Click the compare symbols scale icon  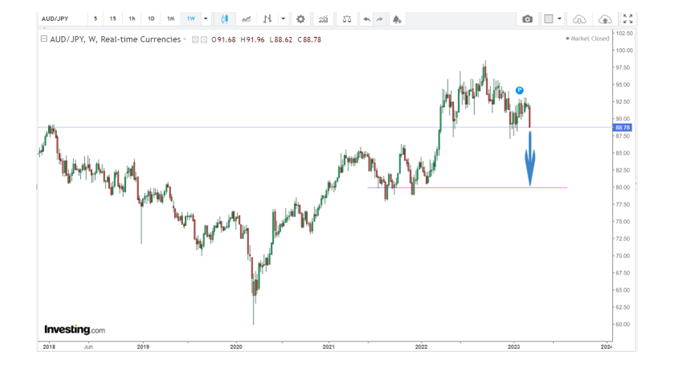[347, 19]
